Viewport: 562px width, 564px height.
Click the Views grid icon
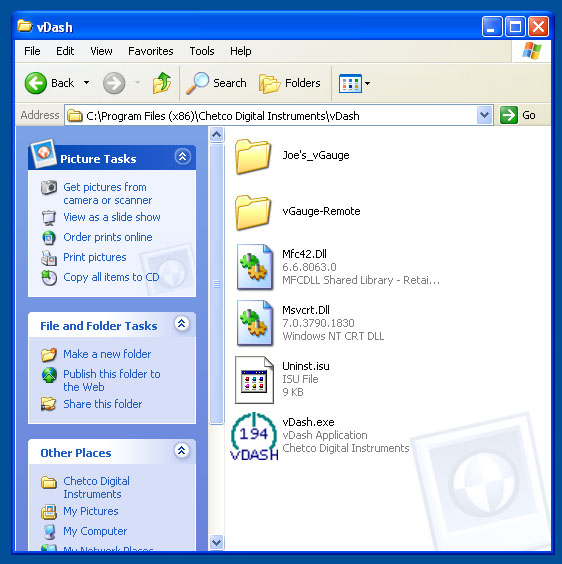coord(350,83)
